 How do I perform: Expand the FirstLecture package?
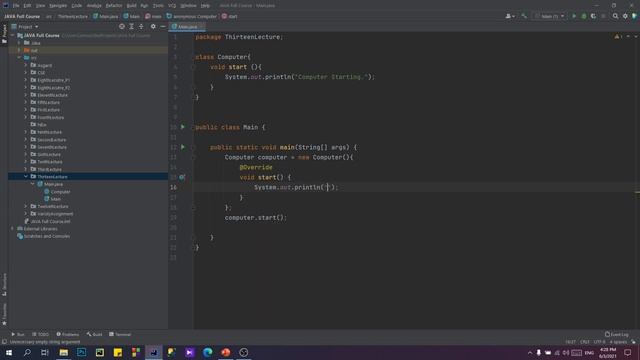26,110
